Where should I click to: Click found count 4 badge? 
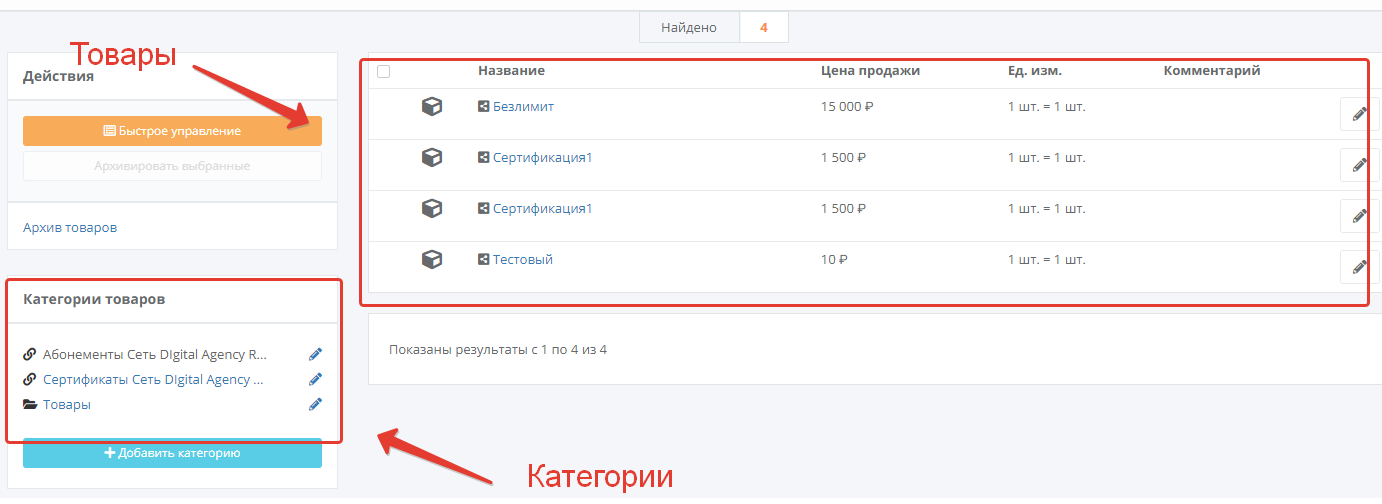coord(764,27)
